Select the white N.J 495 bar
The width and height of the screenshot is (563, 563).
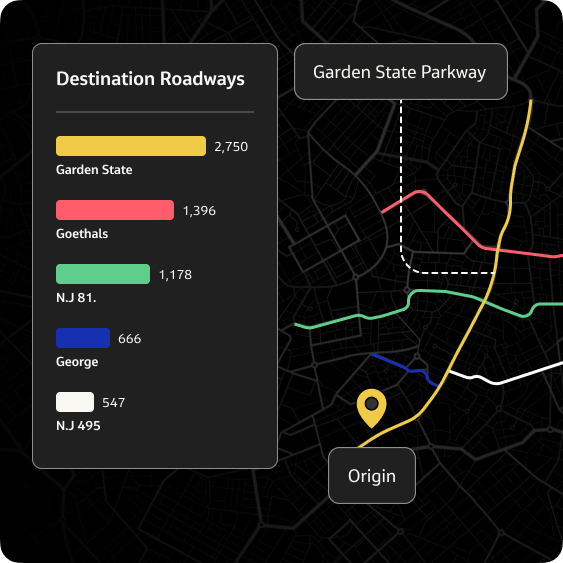75,402
